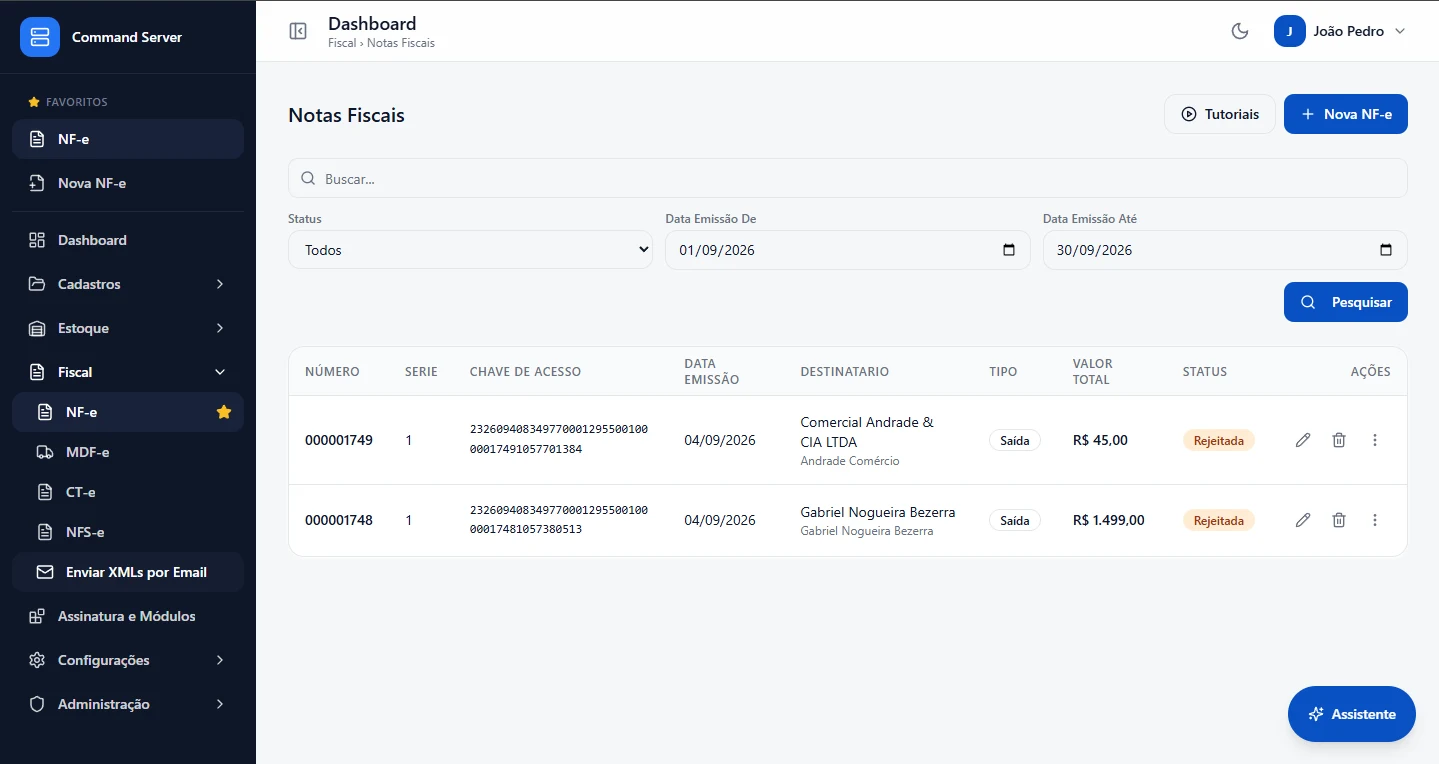
Task: Open Enviar XMLs por Email
Action: point(128,572)
